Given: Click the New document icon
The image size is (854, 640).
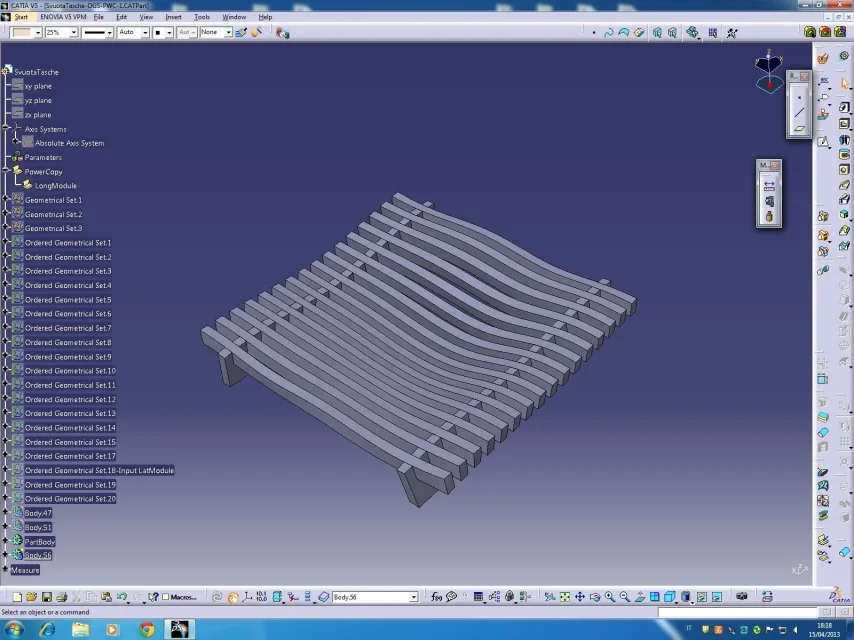Looking at the screenshot, I should [17, 597].
